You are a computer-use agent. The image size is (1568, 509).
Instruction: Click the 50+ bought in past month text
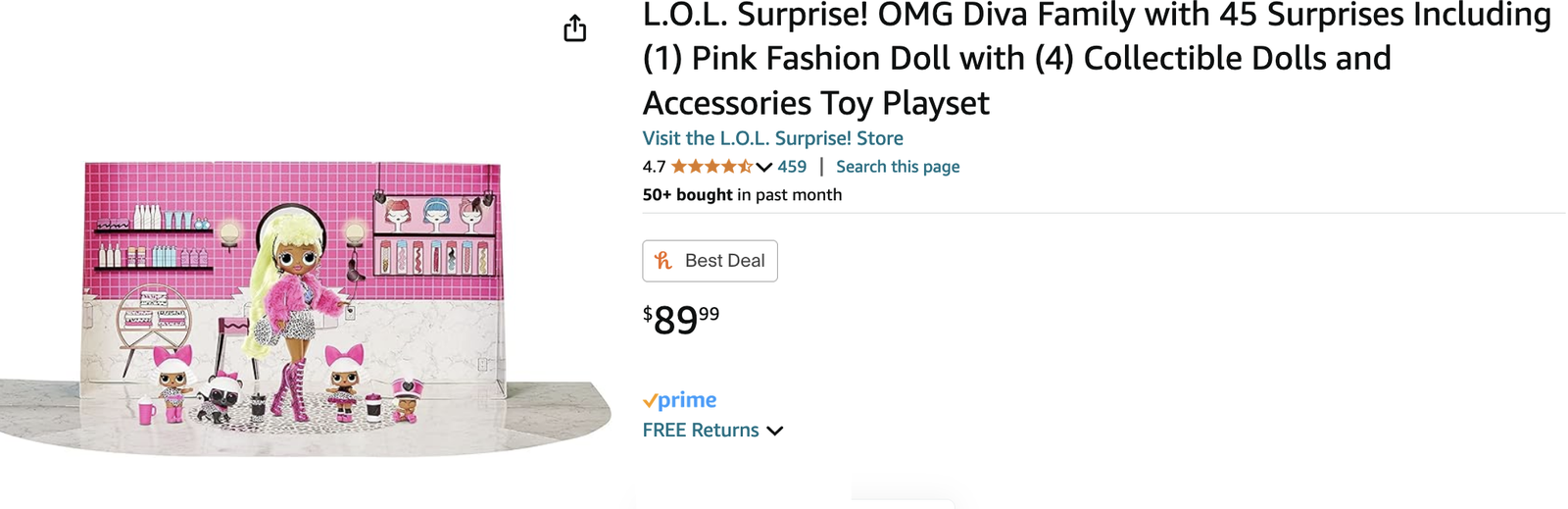(x=742, y=194)
